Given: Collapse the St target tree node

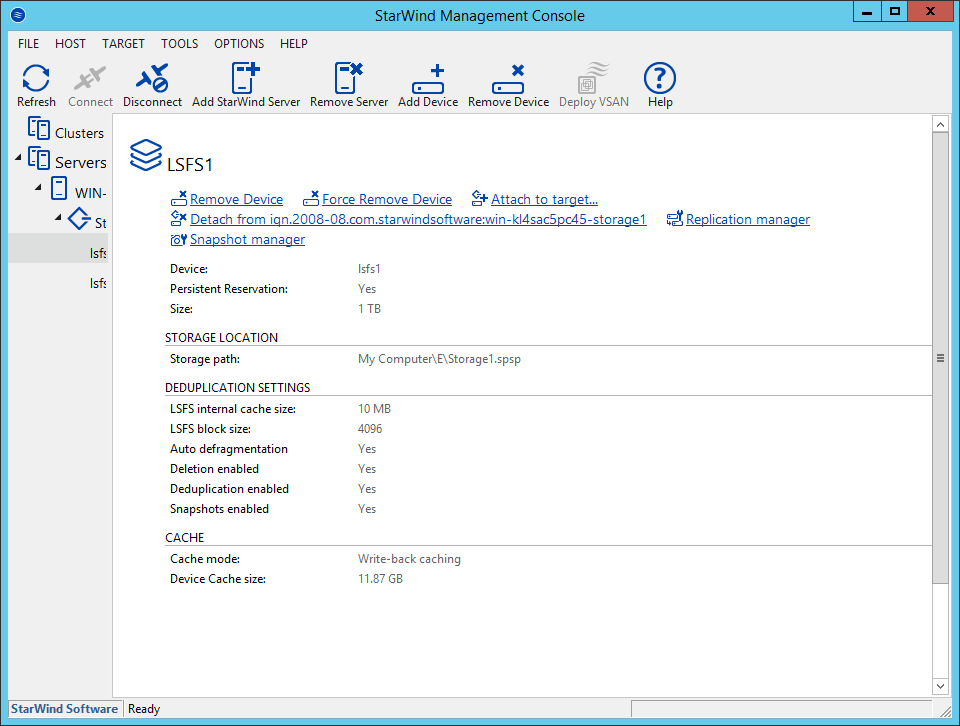Looking at the screenshot, I should click(x=59, y=217).
